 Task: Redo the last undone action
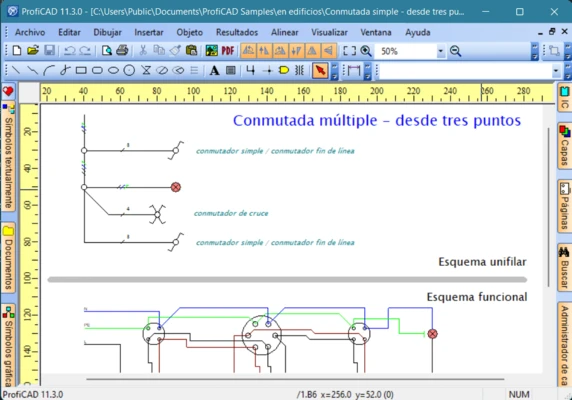[x=85, y=51]
